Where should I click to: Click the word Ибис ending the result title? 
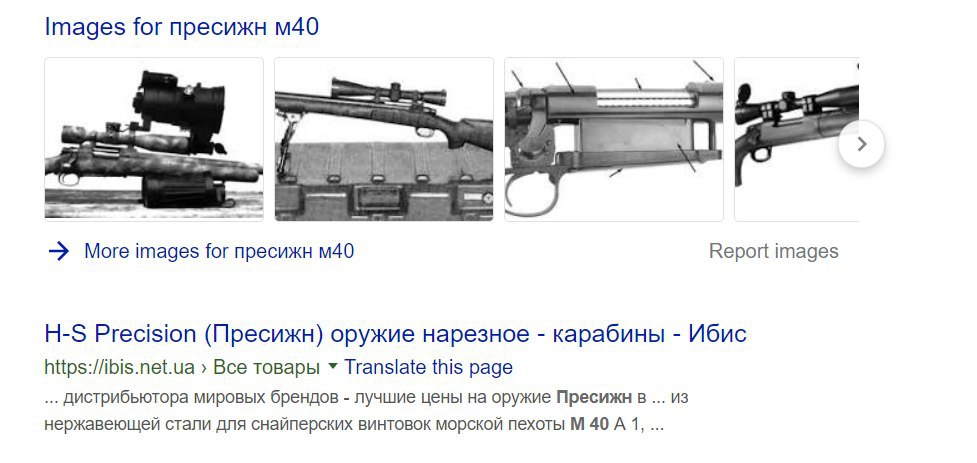point(717,334)
